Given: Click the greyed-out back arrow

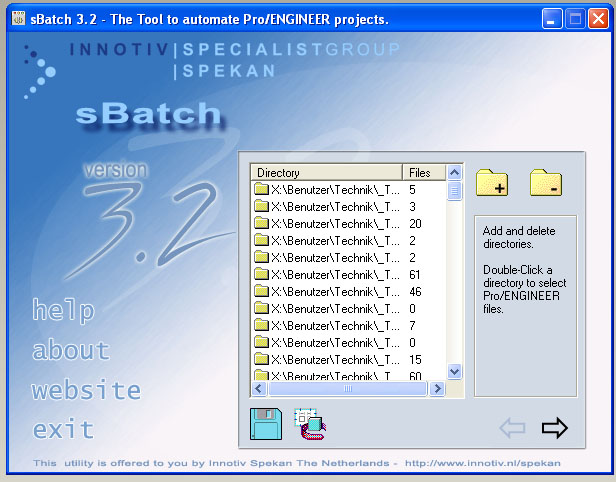Looking at the screenshot, I should pyautogui.click(x=512, y=427).
